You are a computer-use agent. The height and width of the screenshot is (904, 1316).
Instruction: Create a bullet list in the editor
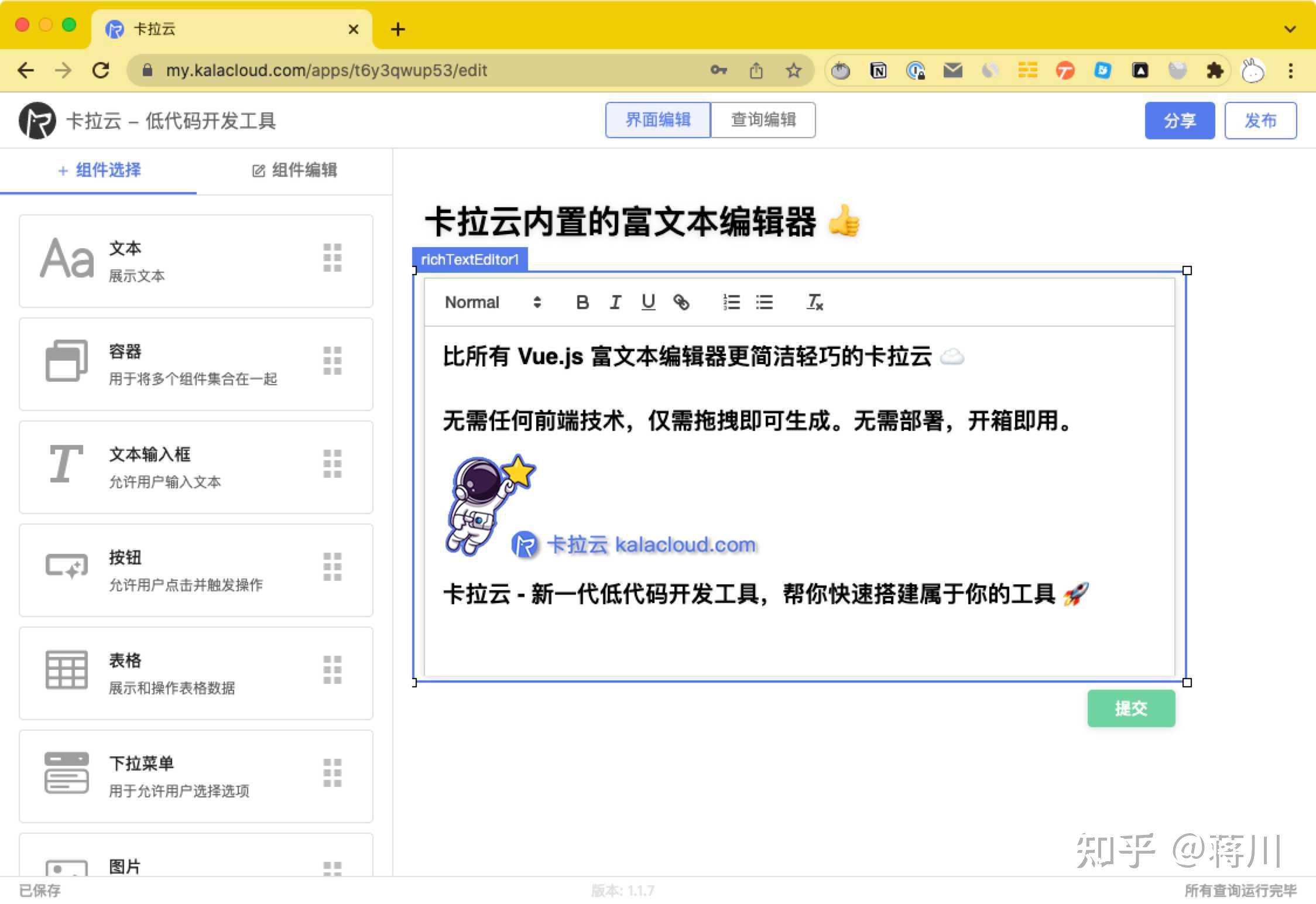[765, 303]
